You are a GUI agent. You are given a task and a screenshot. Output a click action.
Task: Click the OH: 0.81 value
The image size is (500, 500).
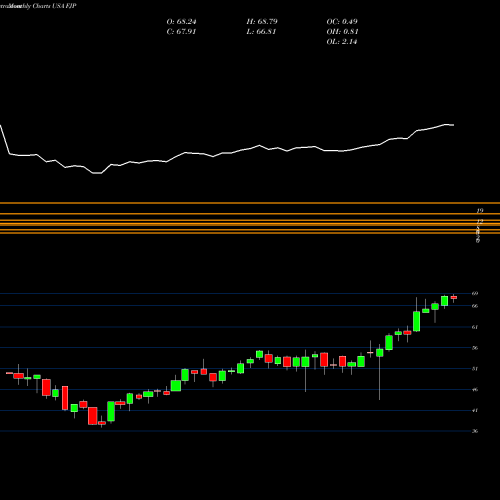(x=342, y=32)
